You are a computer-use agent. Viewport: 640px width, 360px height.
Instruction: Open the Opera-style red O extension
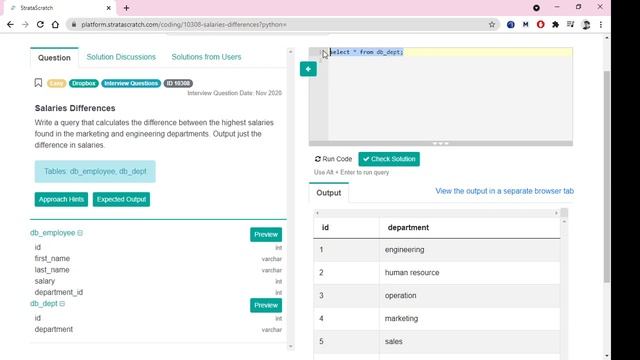(540, 24)
